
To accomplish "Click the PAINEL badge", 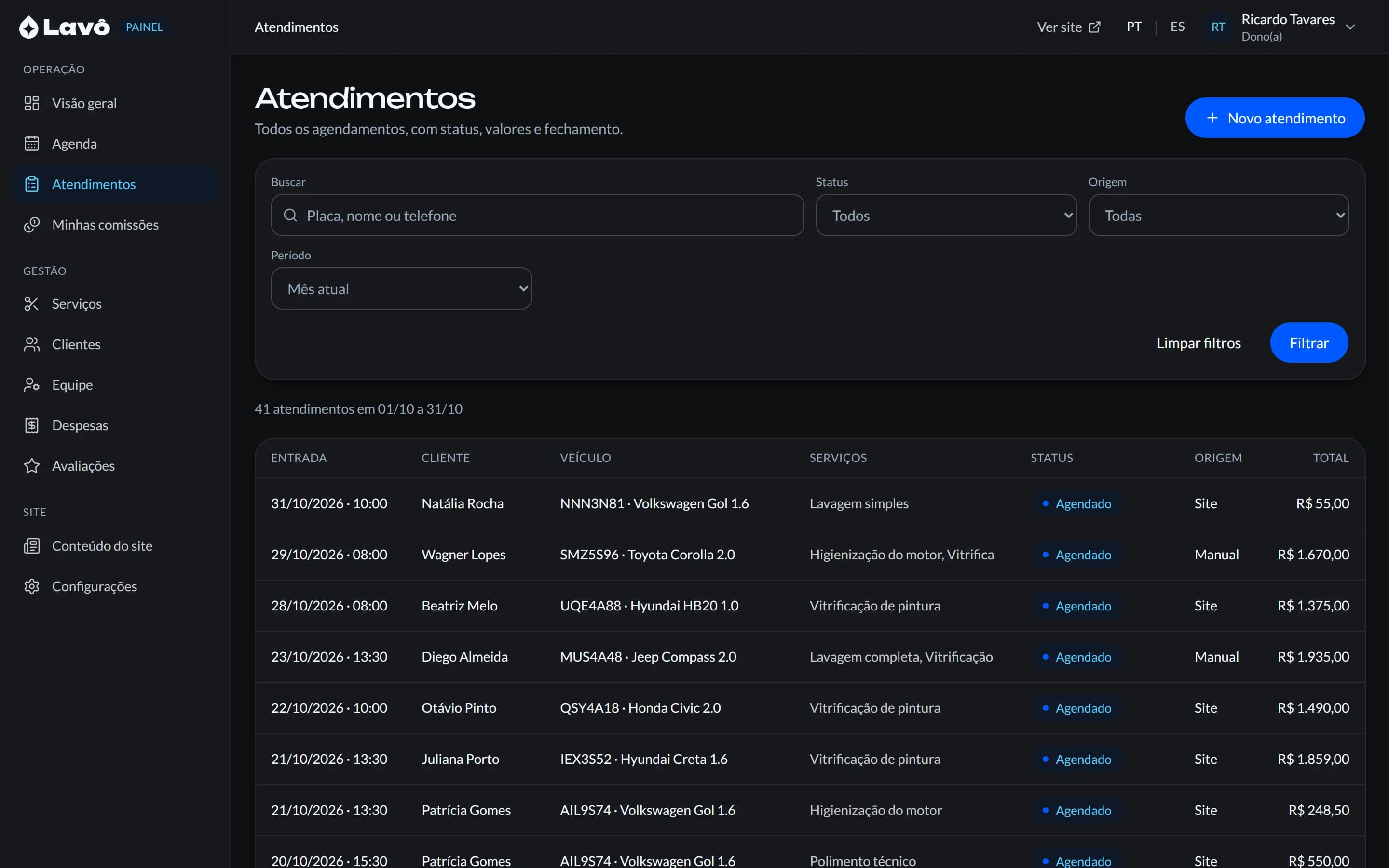I will [x=144, y=27].
